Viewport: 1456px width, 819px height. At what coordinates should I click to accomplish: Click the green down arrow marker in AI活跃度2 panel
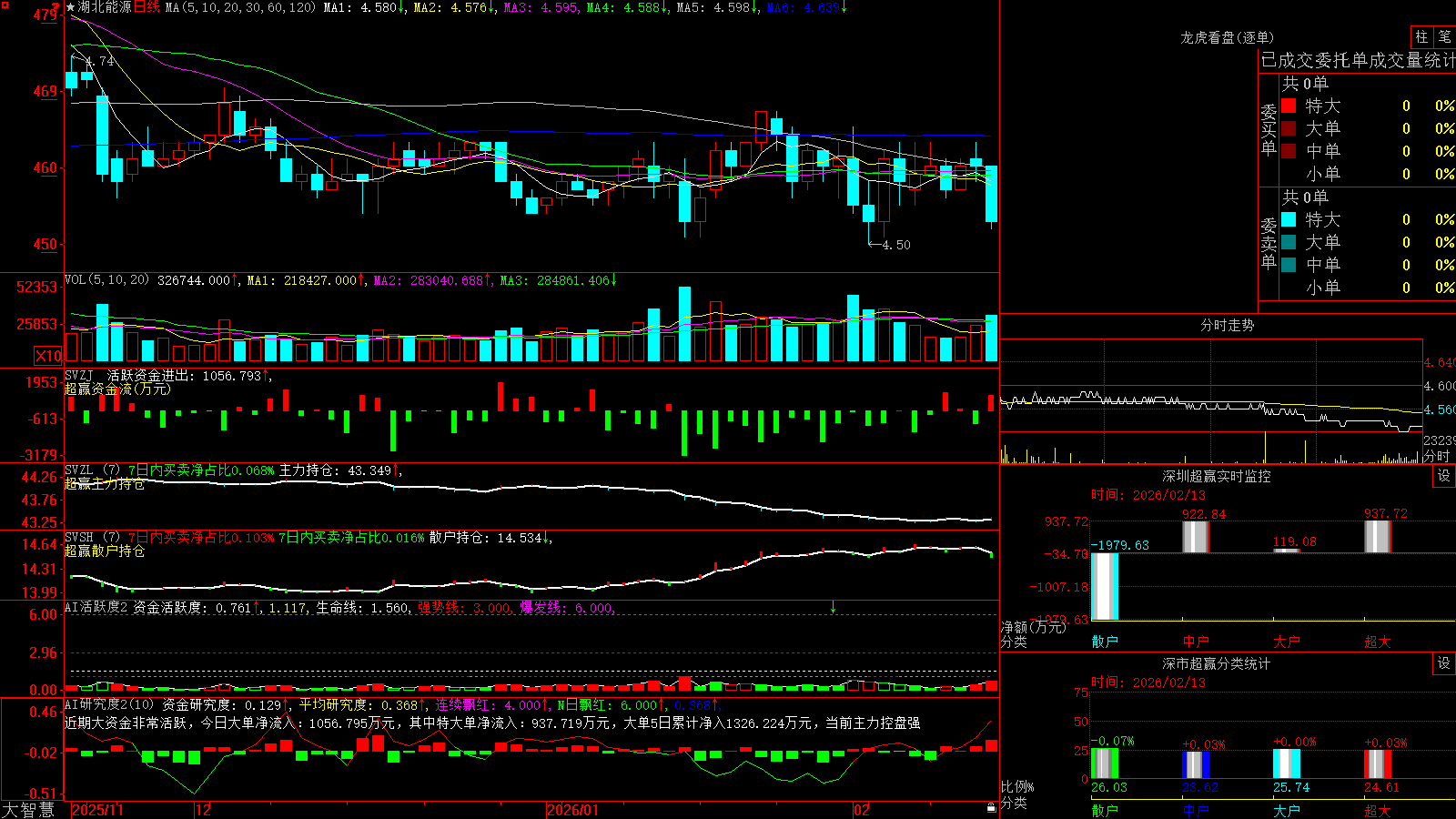[833, 607]
